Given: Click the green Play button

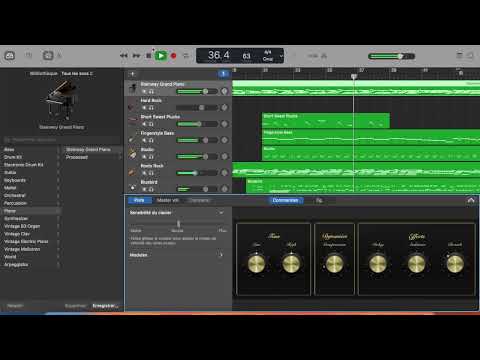Looking at the screenshot, I should click(x=161, y=56).
